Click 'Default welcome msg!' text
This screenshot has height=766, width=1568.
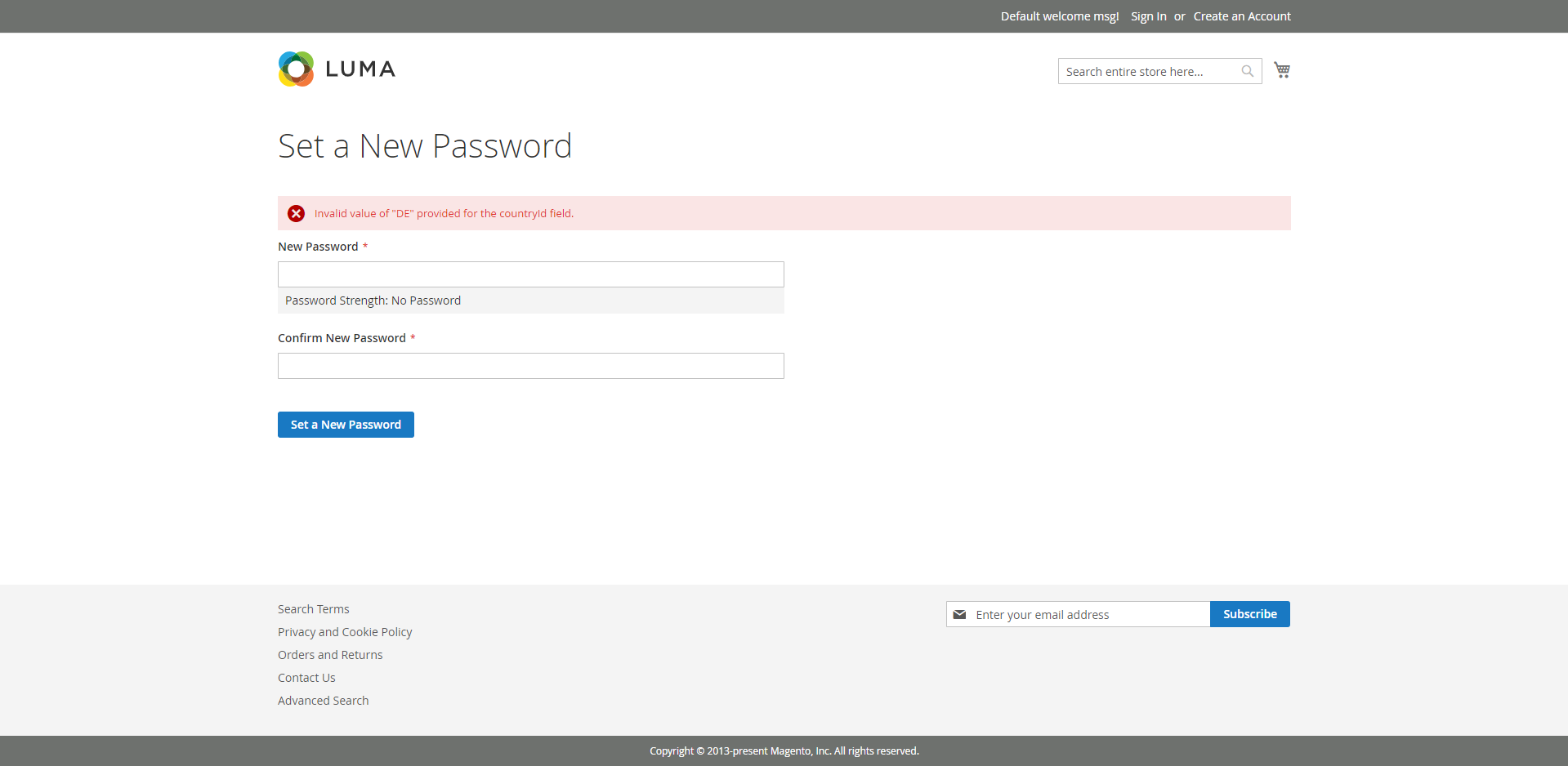coord(1059,16)
